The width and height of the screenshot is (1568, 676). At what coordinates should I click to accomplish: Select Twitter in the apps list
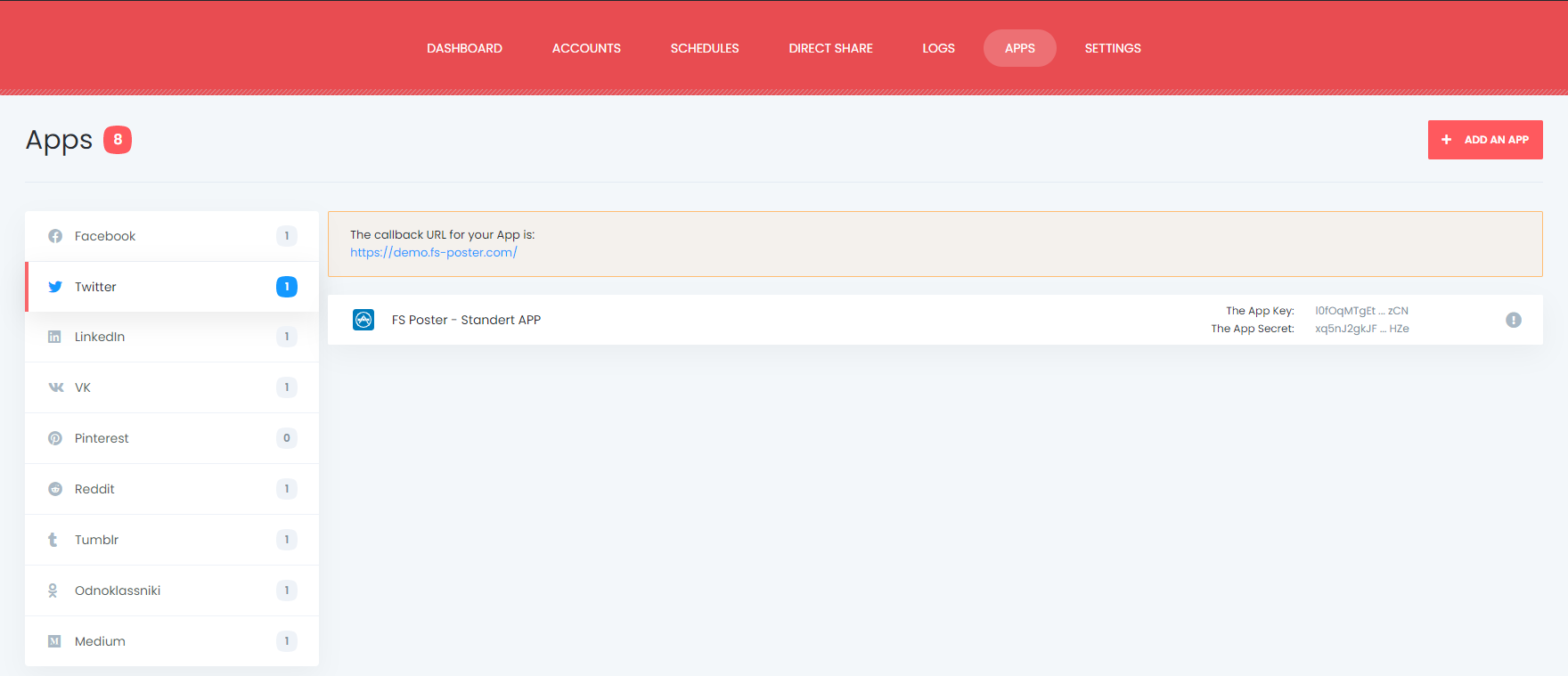pyautogui.click(x=172, y=287)
